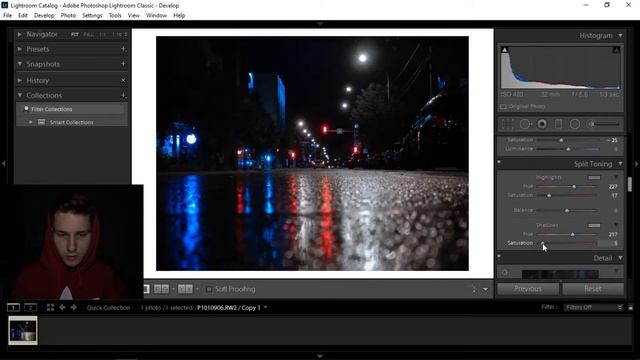Image resolution: width=640 pixels, height=360 pixels.
Task: Open the Photo menu
Action: point(68,16)
